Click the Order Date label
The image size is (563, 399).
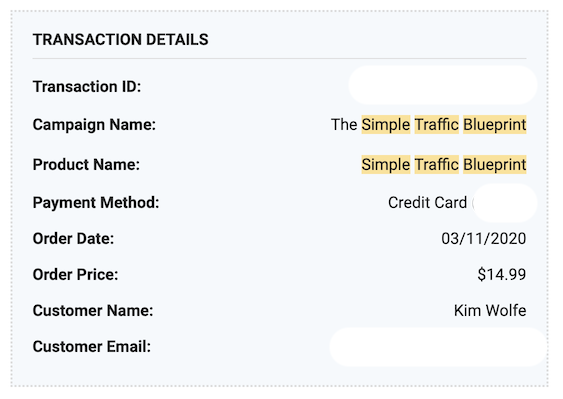point(73,238)
